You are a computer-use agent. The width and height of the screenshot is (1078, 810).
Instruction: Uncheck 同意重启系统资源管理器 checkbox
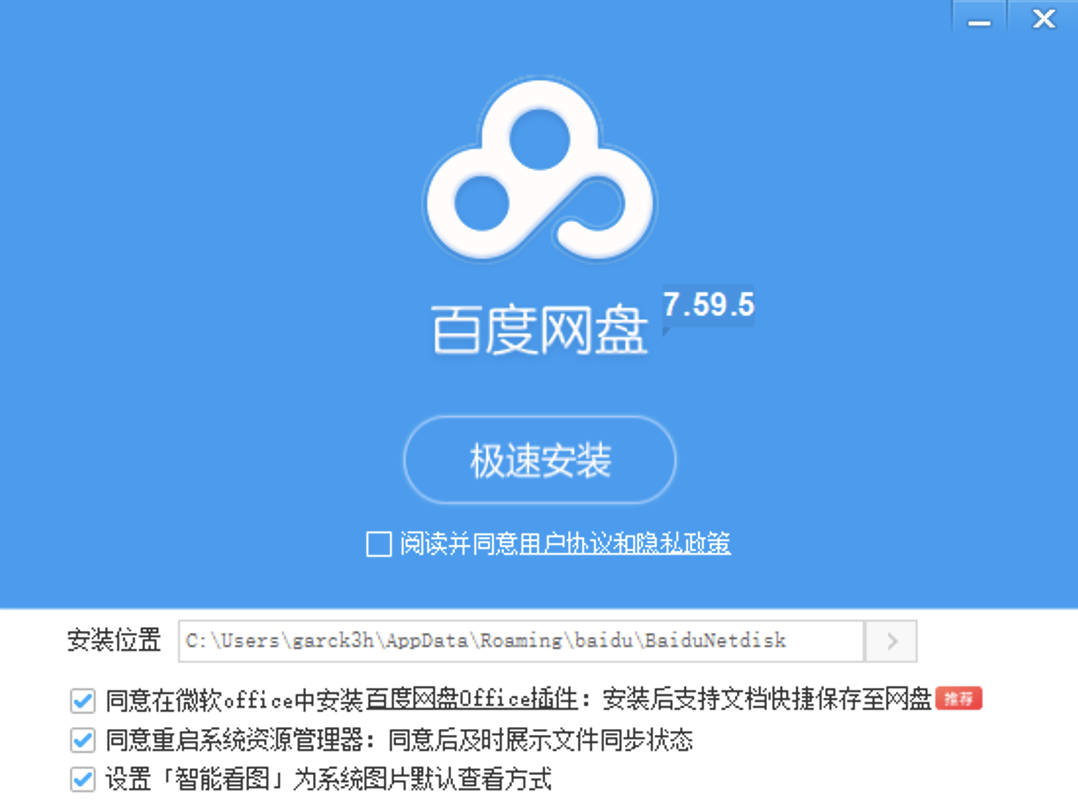pos(82,741)
